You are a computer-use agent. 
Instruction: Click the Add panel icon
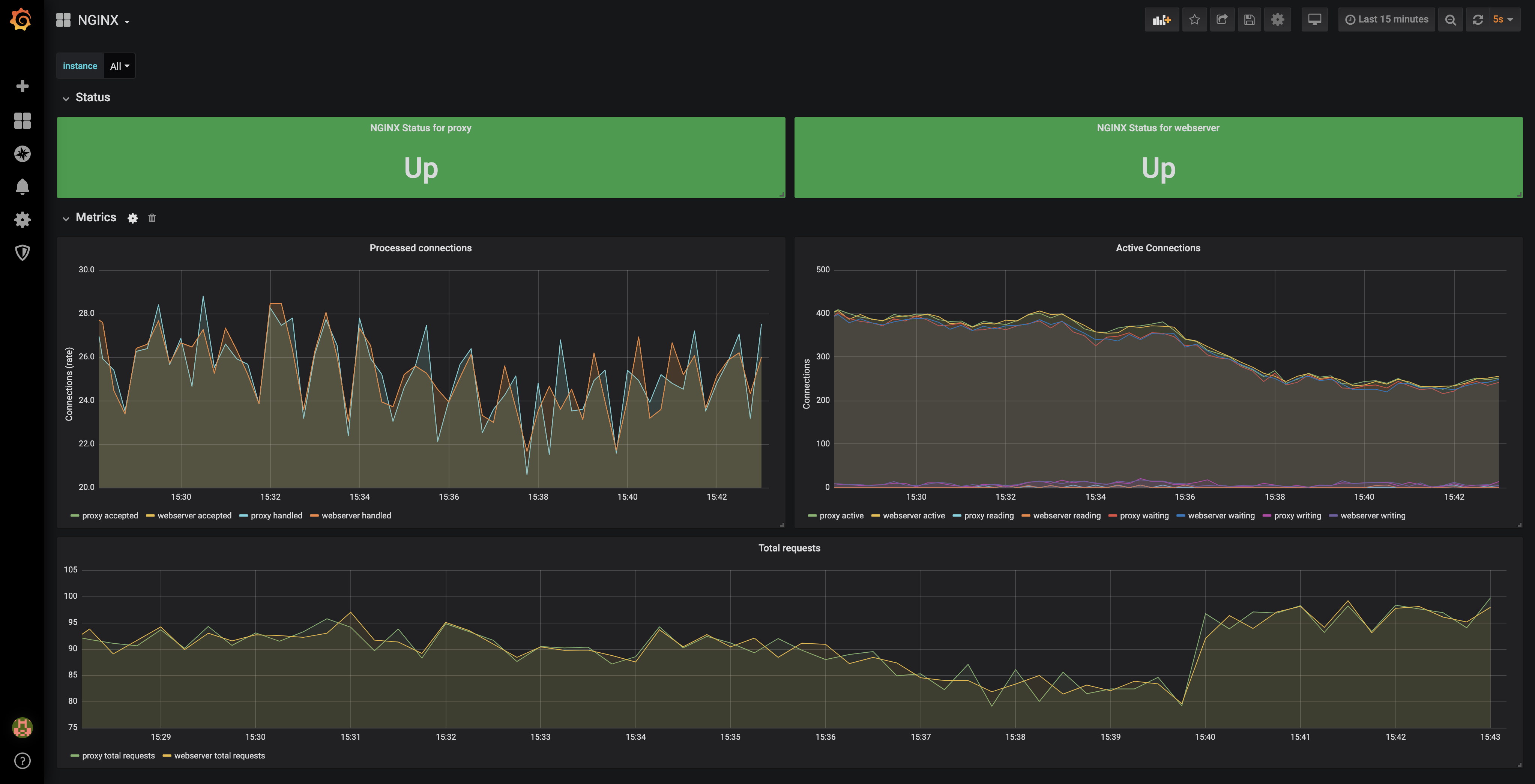click(x=1161, y=20)
